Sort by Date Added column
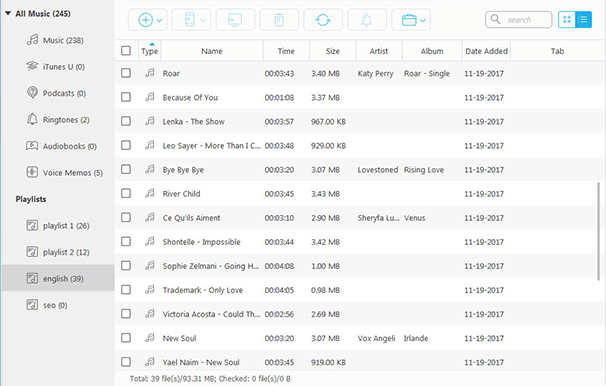This screenshot has height=386, width=606. 486,51
